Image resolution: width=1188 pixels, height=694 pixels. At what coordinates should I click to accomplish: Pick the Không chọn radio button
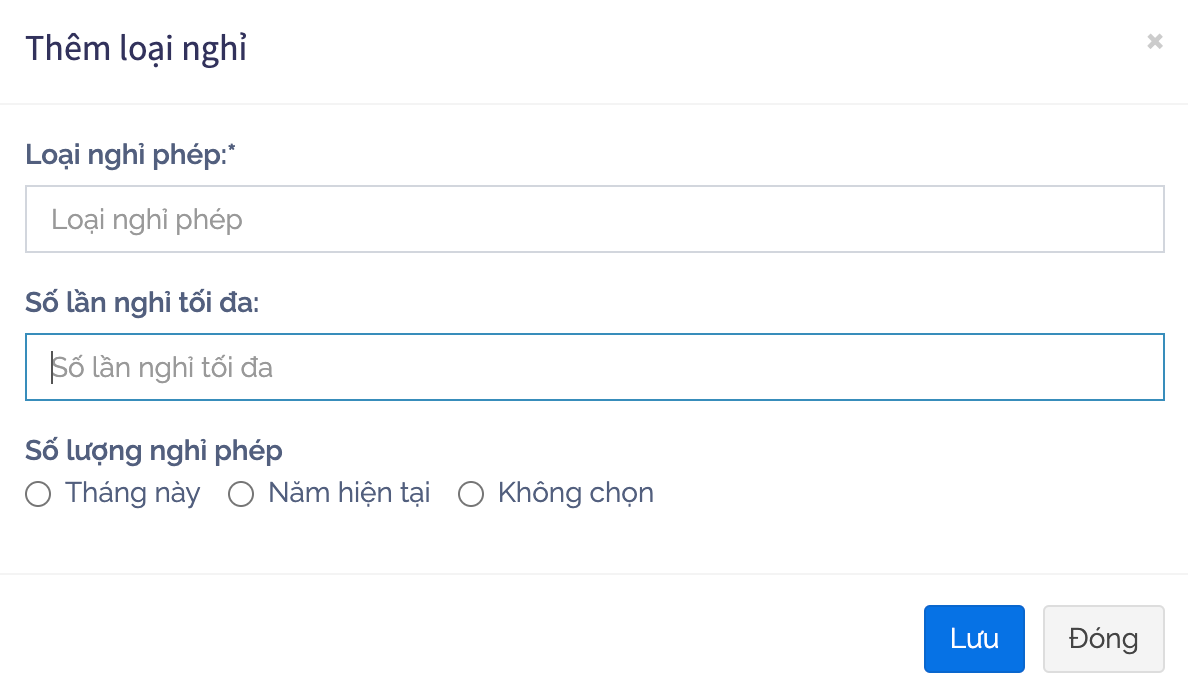pyautogui.click(x=470, y=494)
